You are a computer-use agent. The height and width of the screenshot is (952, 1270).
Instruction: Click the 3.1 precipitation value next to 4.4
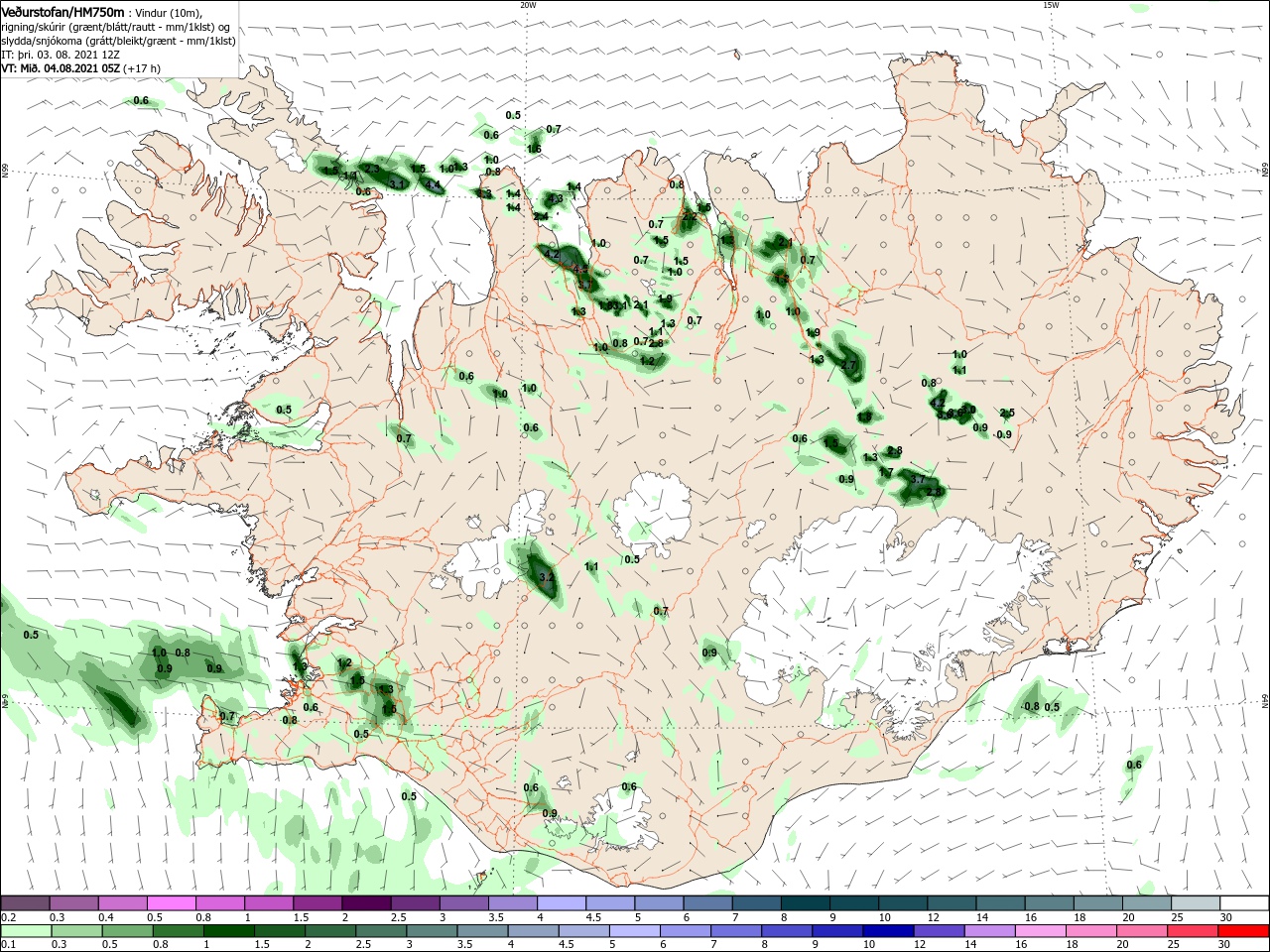point(396,184)
